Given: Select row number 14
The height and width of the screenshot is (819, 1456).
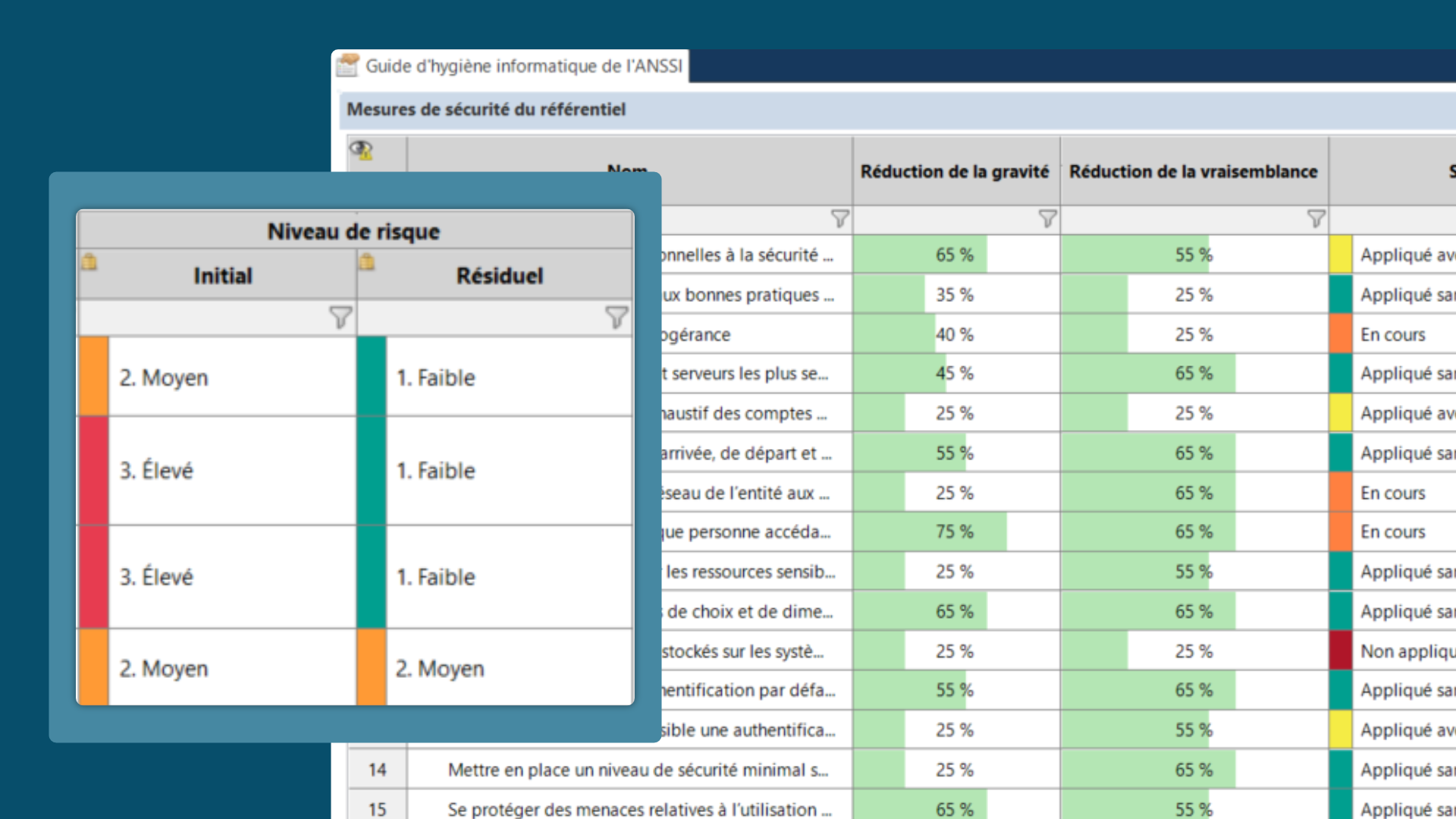Looking at the screenshot, I should (378, 770).
